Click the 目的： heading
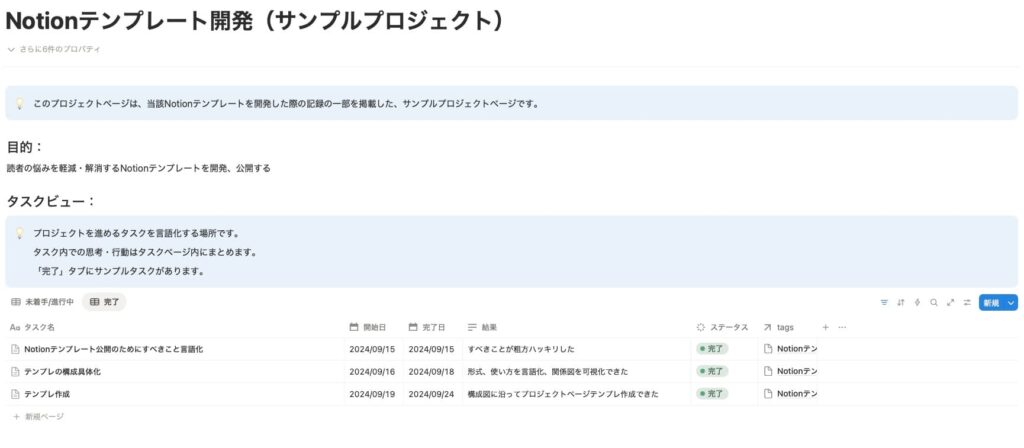Screen dimensions: 1024x448 click(x=25, y=147)
